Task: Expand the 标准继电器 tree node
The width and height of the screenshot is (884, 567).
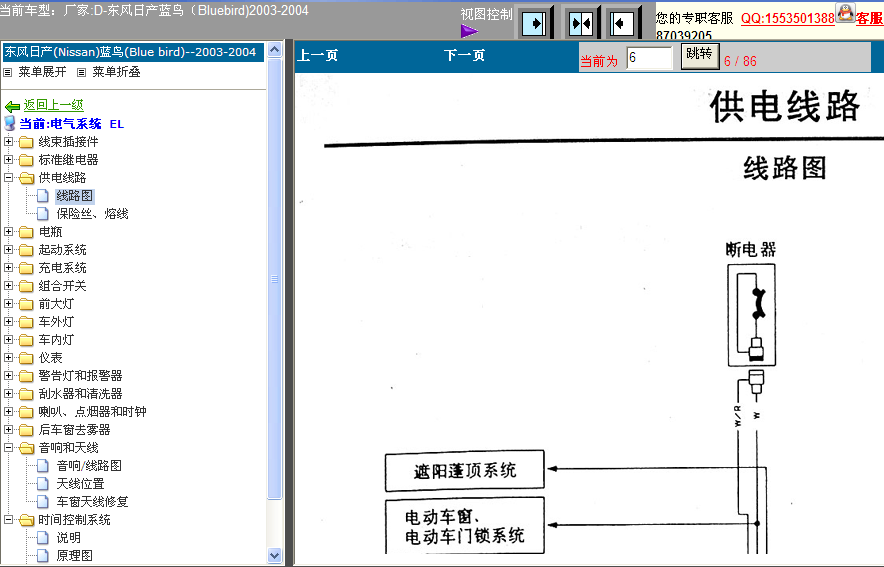Action: [8, 160]
